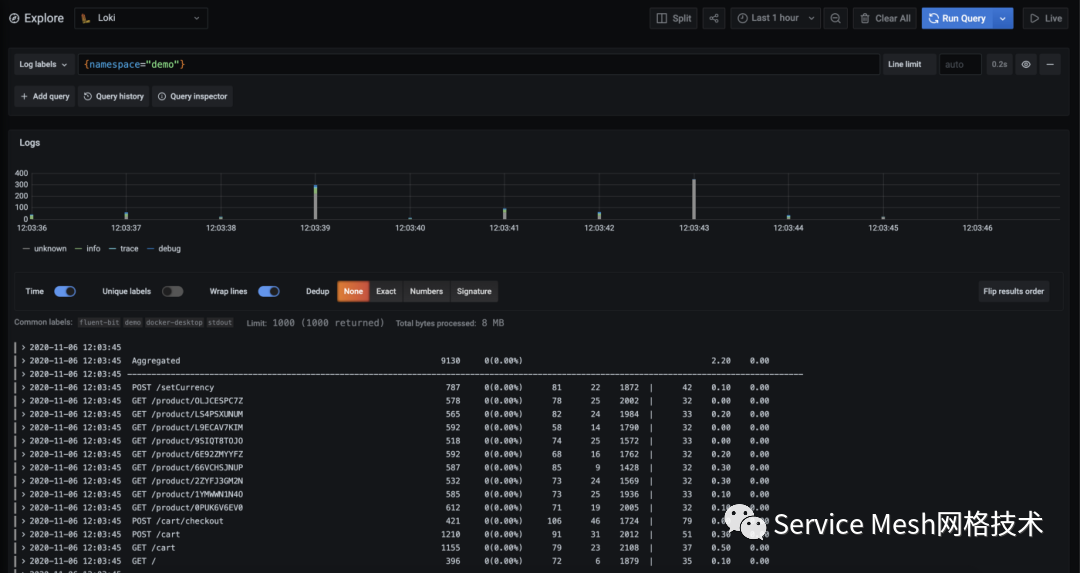Image resolution: width=1080 pixels, height=573 pixels.
Task: Remove the query with minus icon
Action: (1050, 64)
